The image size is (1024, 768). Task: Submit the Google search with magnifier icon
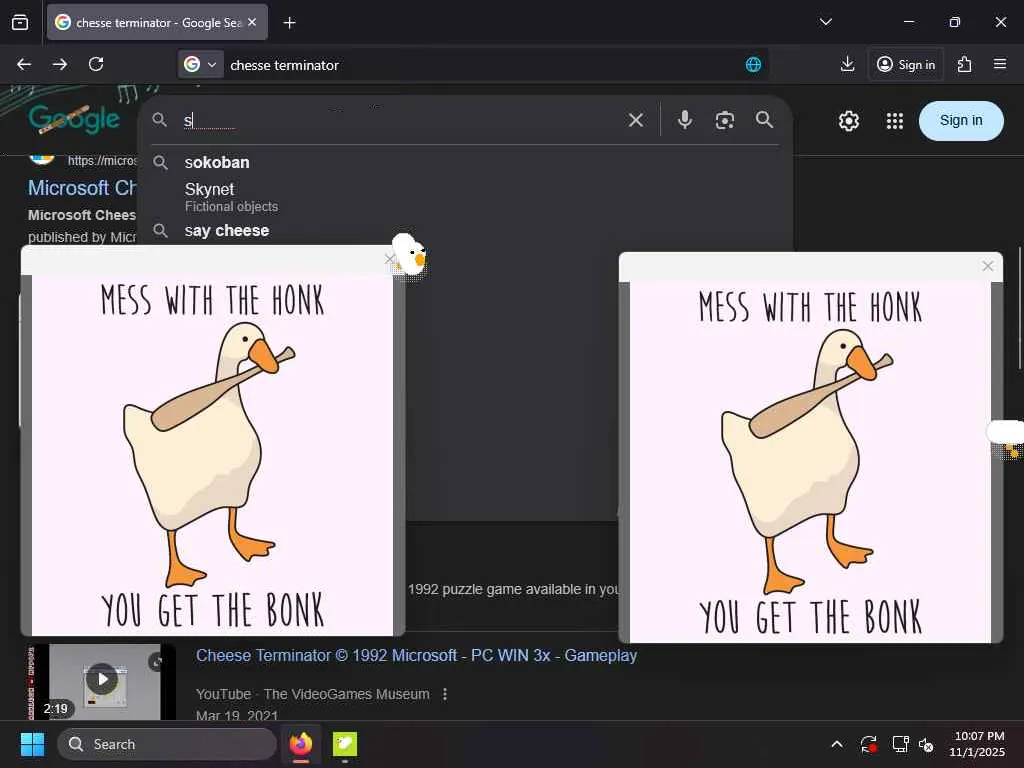click(764, 120)
